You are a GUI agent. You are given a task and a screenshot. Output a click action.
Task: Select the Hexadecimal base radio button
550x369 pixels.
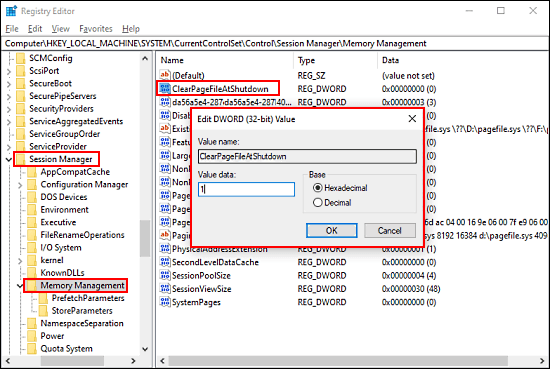(317, 188)
